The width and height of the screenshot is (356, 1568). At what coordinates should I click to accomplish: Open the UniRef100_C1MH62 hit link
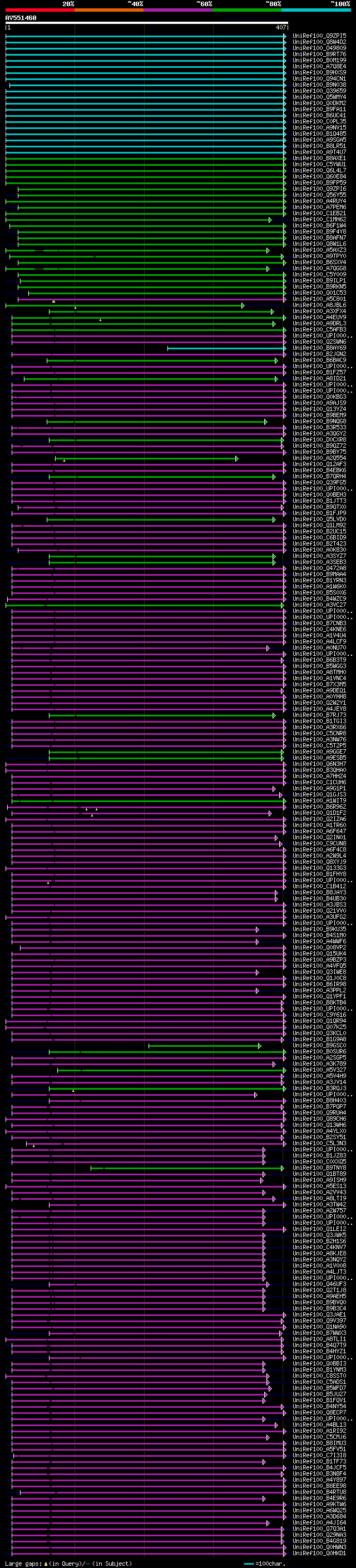pos(319,220)
